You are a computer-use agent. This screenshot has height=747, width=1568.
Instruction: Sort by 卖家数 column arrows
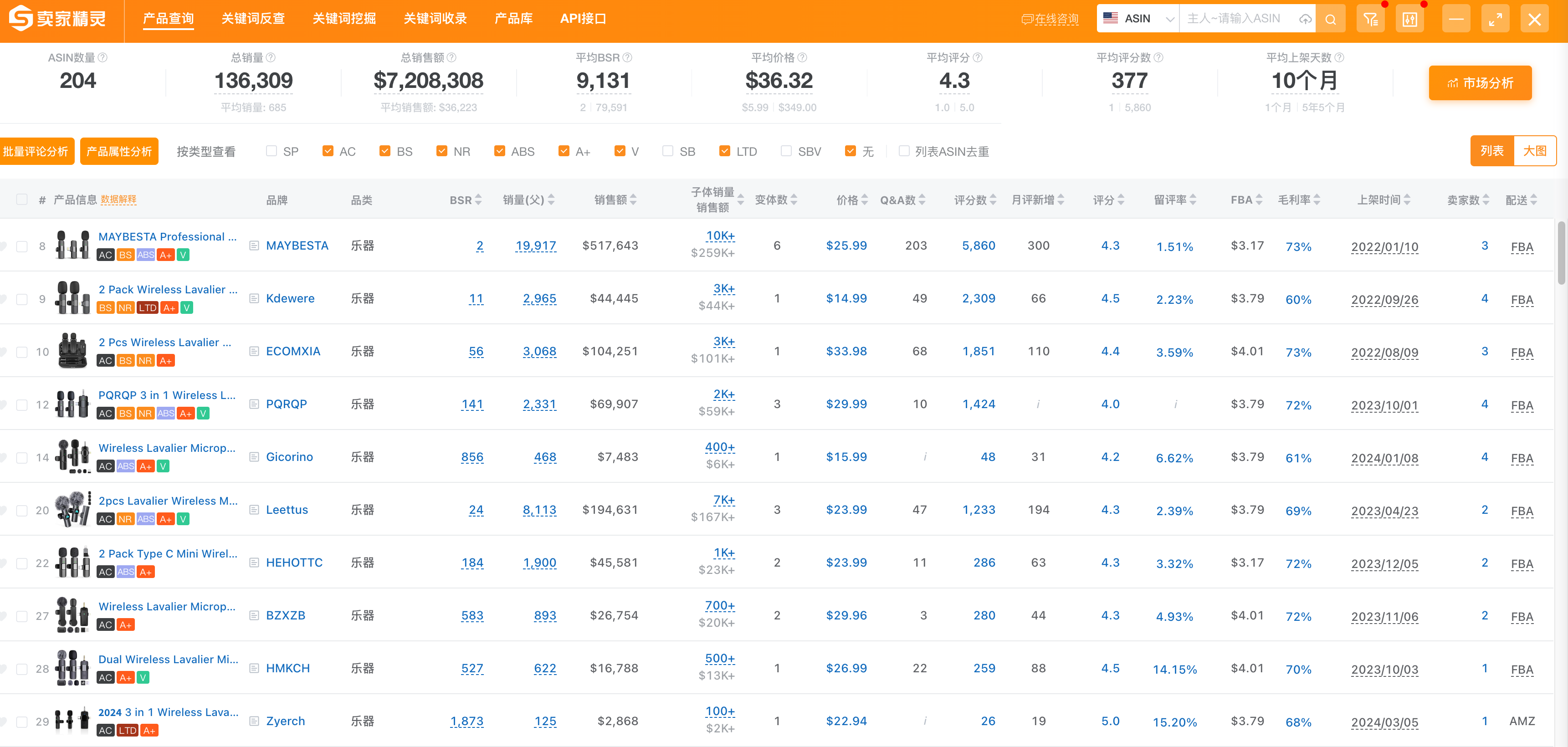point(1486,200)
